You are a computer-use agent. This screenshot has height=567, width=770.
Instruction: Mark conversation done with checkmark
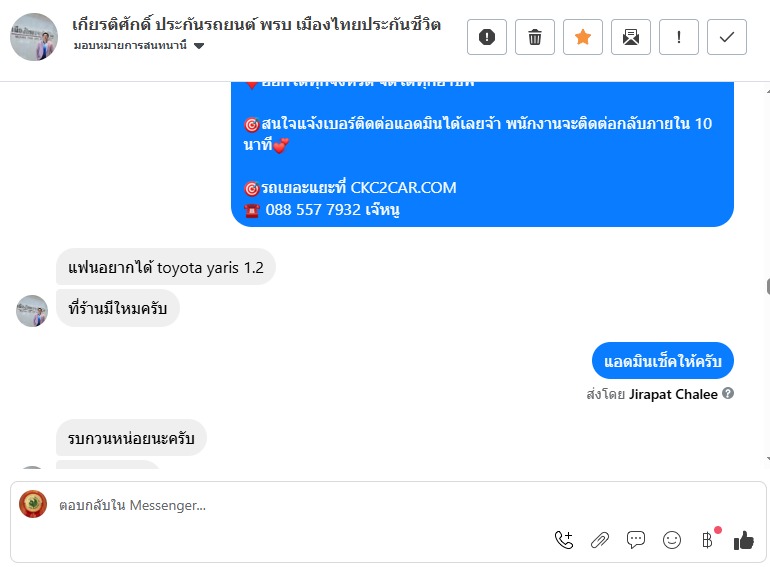727,37
